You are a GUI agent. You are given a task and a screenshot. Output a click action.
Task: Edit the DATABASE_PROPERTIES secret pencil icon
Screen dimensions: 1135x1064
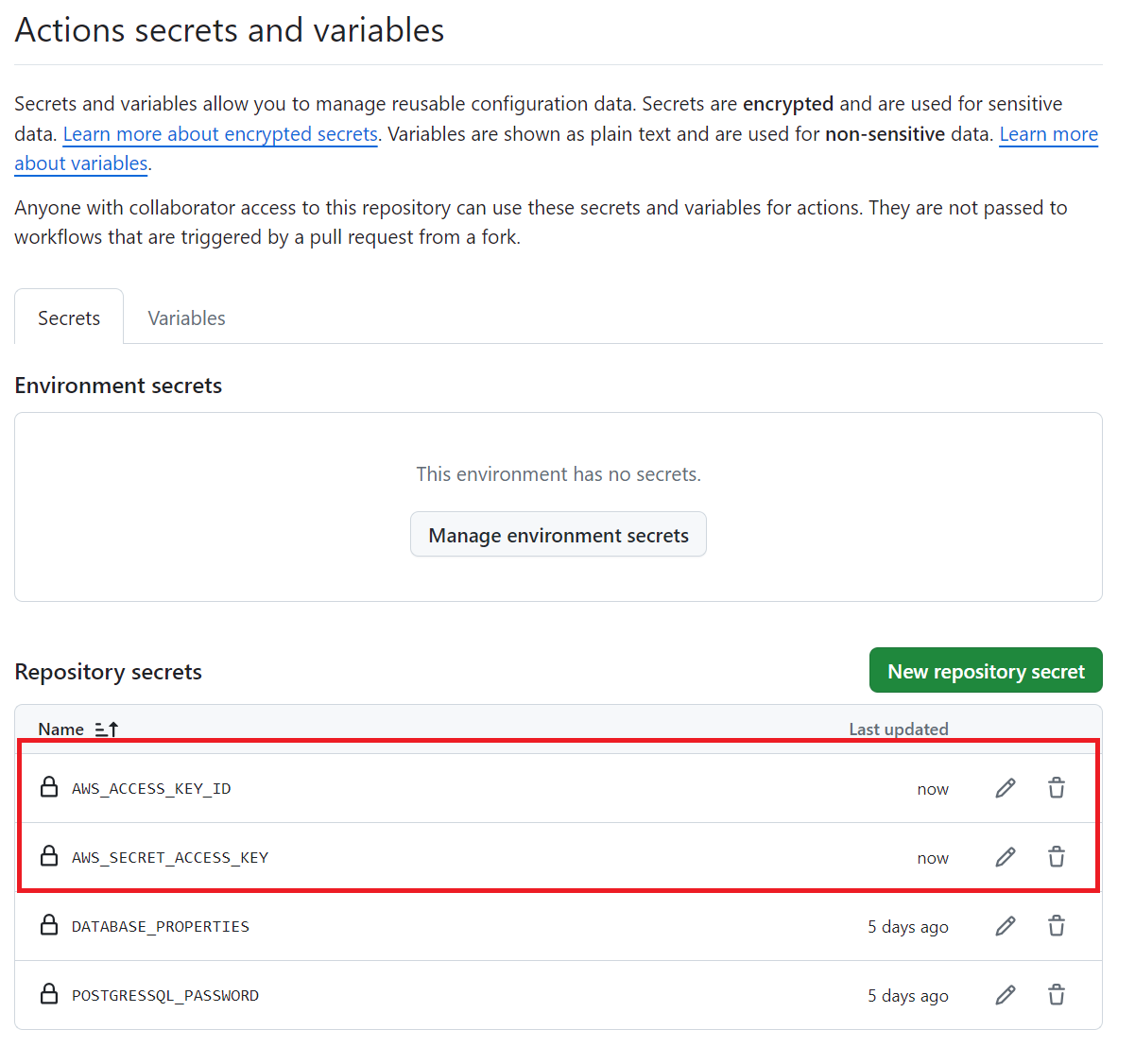(x=1006, y=926)
